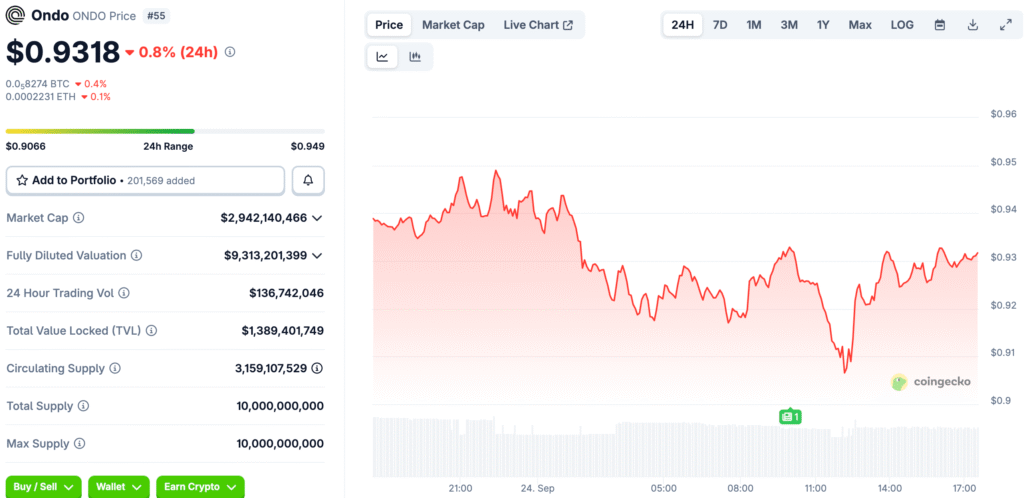The height and width of the screenshot is (498, 1024).
Task: Expand Fully Diluted Valuation chevron
Action: point(317,256)
